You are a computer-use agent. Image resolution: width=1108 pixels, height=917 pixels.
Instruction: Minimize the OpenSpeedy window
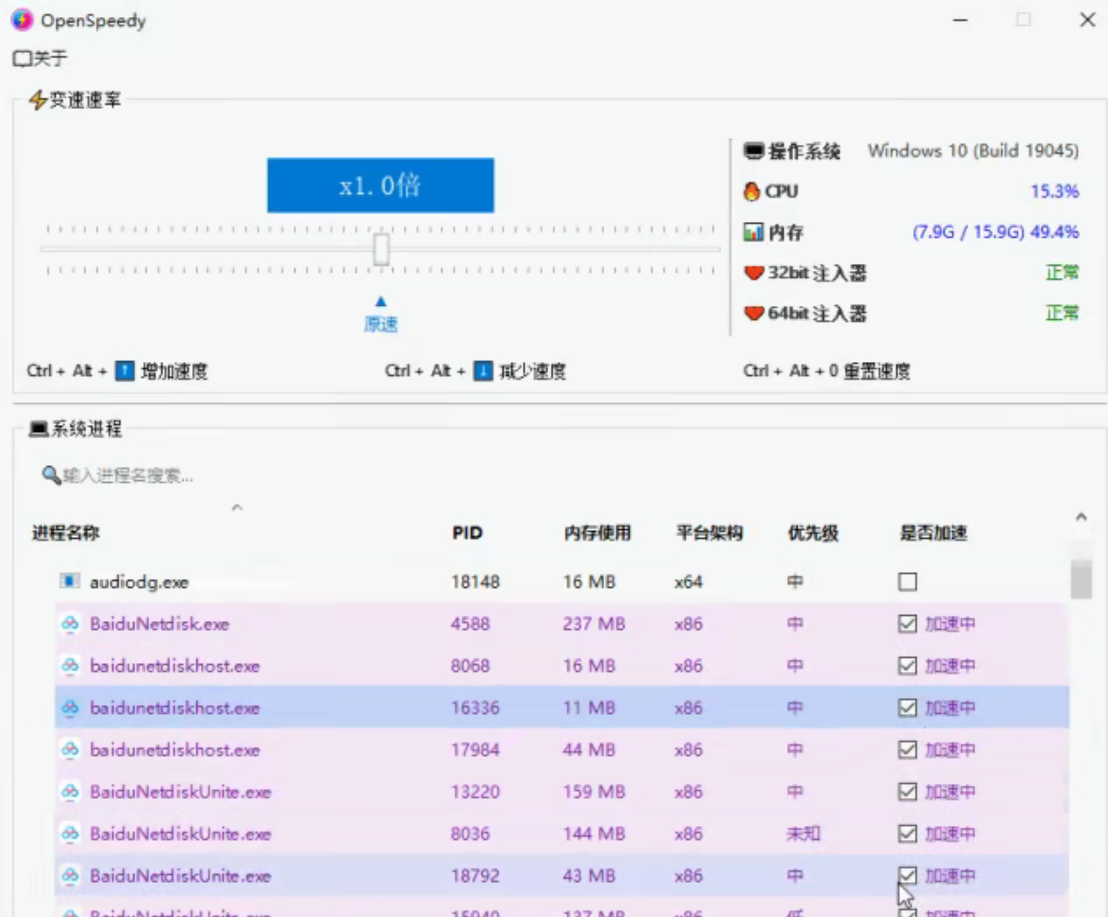tap(960, 20)
